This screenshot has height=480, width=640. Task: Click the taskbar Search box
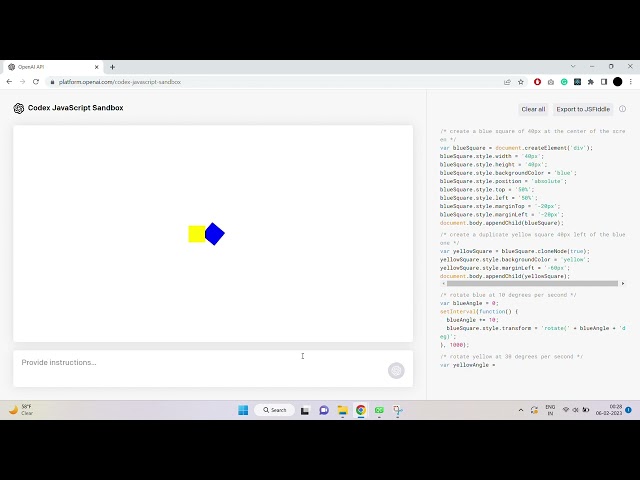[275, 410]
